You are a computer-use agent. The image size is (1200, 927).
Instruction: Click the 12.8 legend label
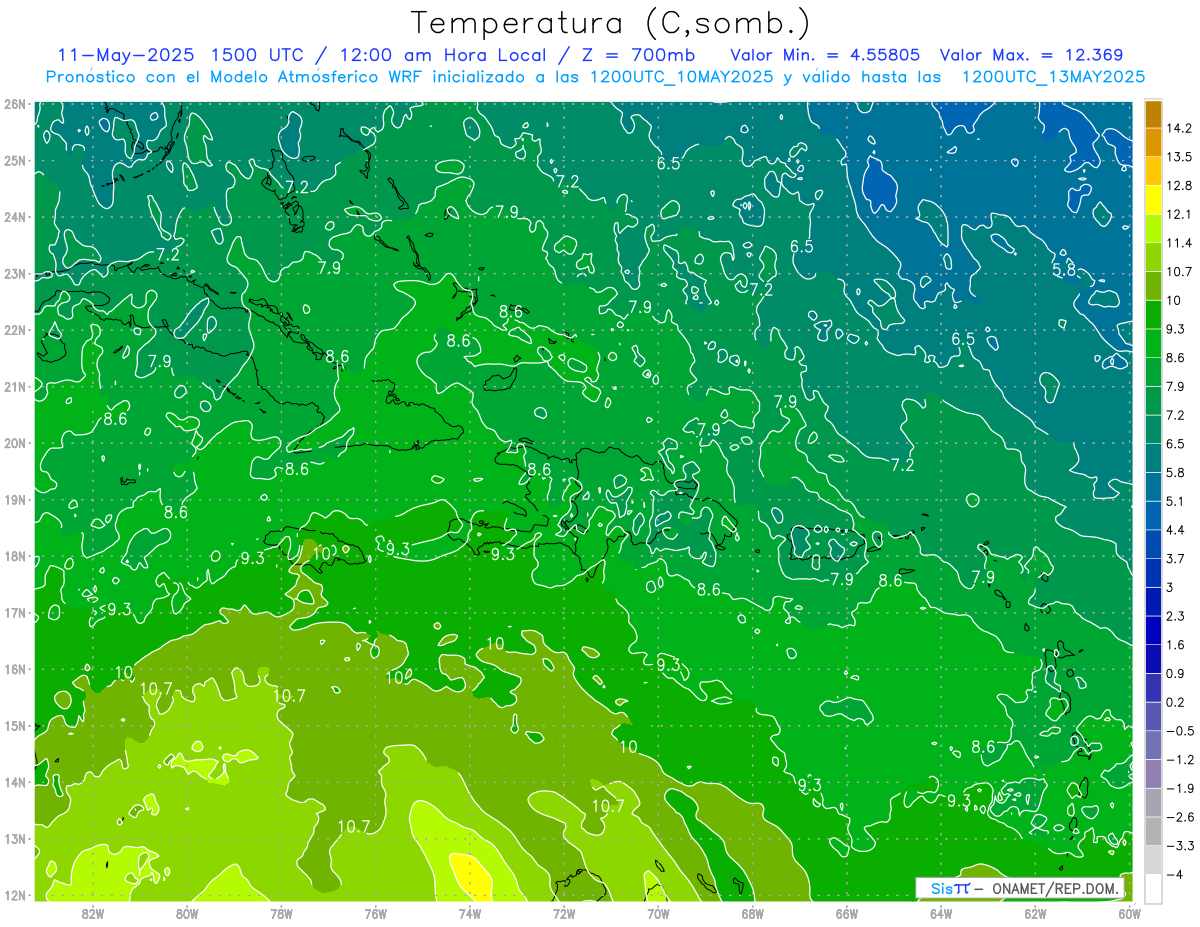(x=1179, y=186)
